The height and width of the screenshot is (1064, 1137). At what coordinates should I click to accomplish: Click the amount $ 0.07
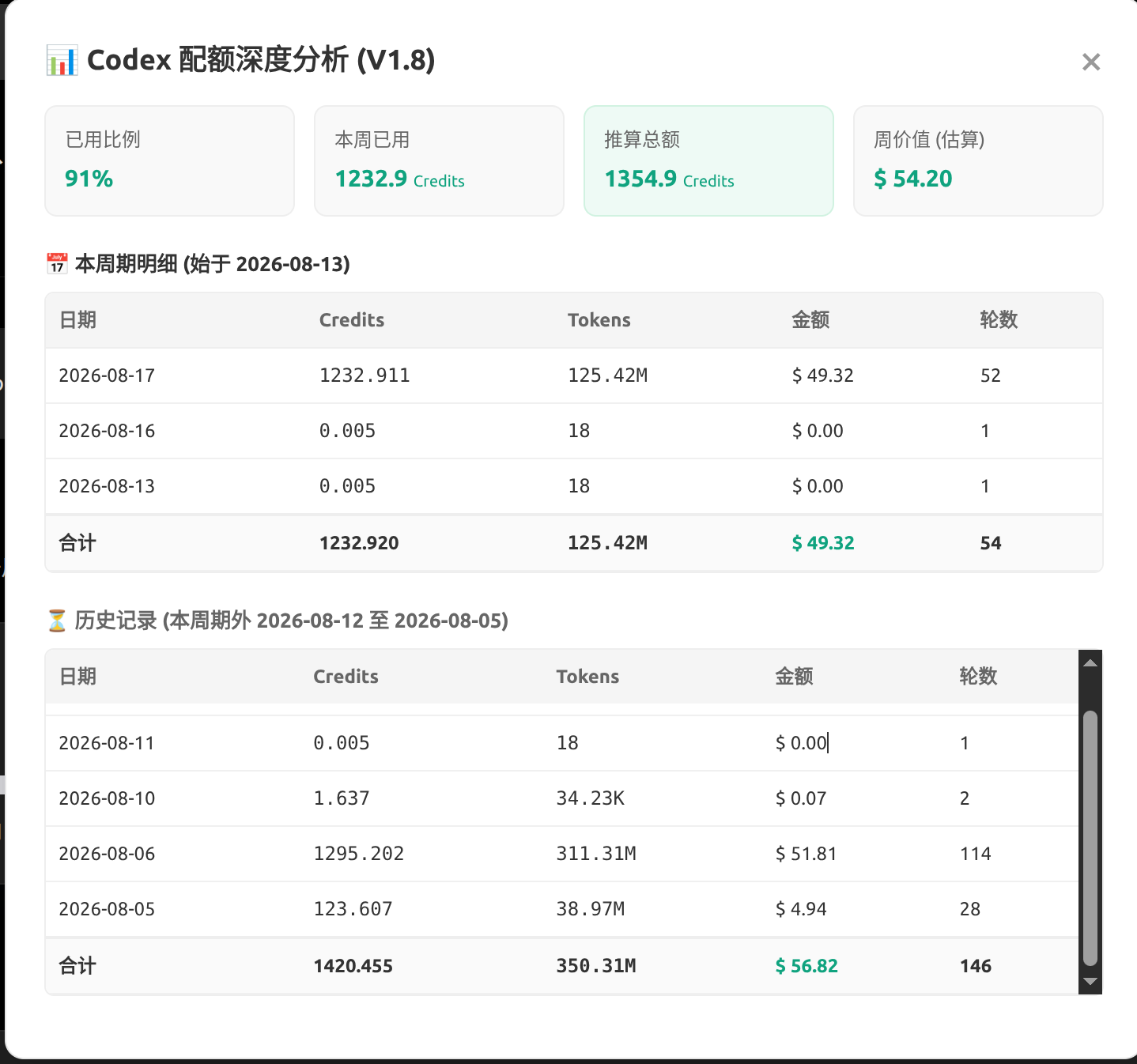click(801, 798)
